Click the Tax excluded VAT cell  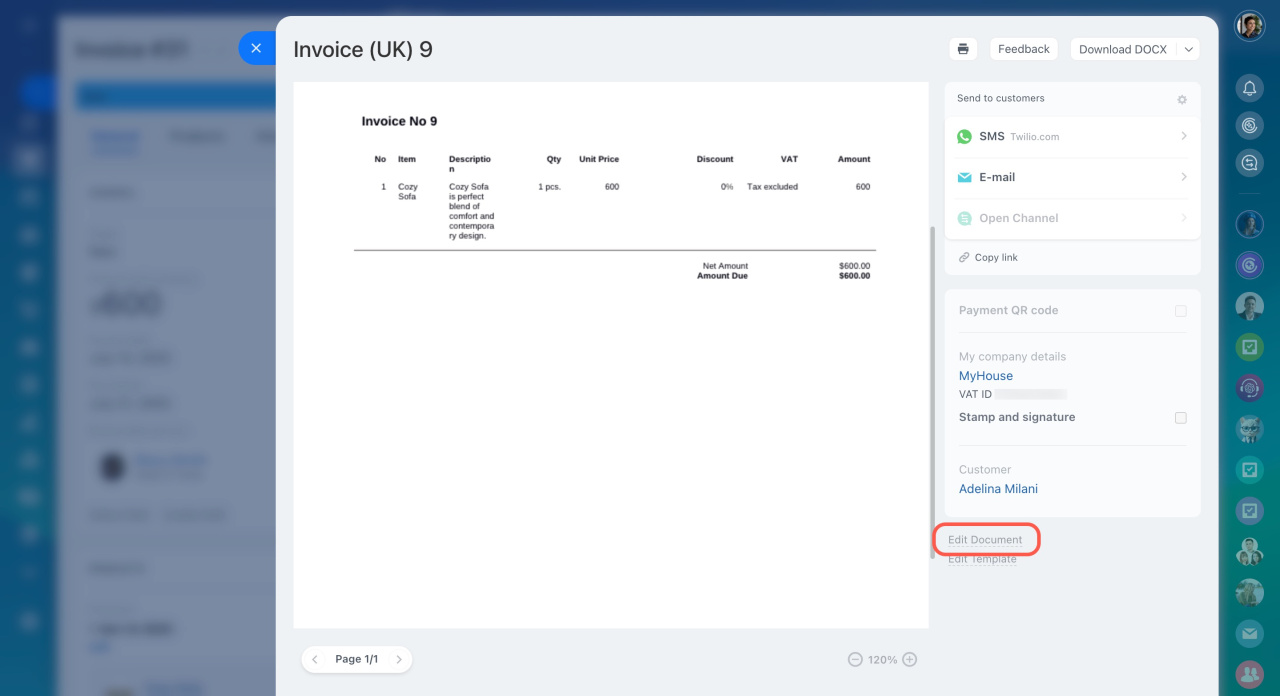[772, 187]
